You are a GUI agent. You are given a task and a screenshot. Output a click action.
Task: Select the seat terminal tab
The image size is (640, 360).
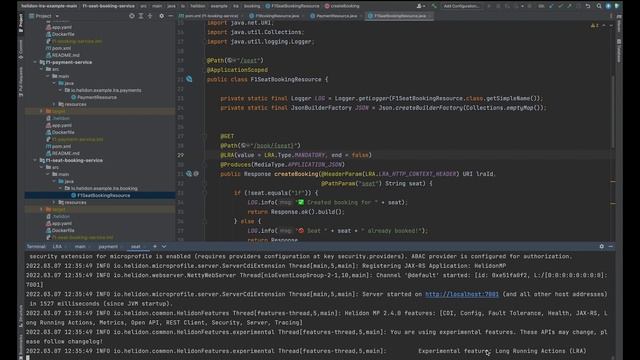coord(136,247)
